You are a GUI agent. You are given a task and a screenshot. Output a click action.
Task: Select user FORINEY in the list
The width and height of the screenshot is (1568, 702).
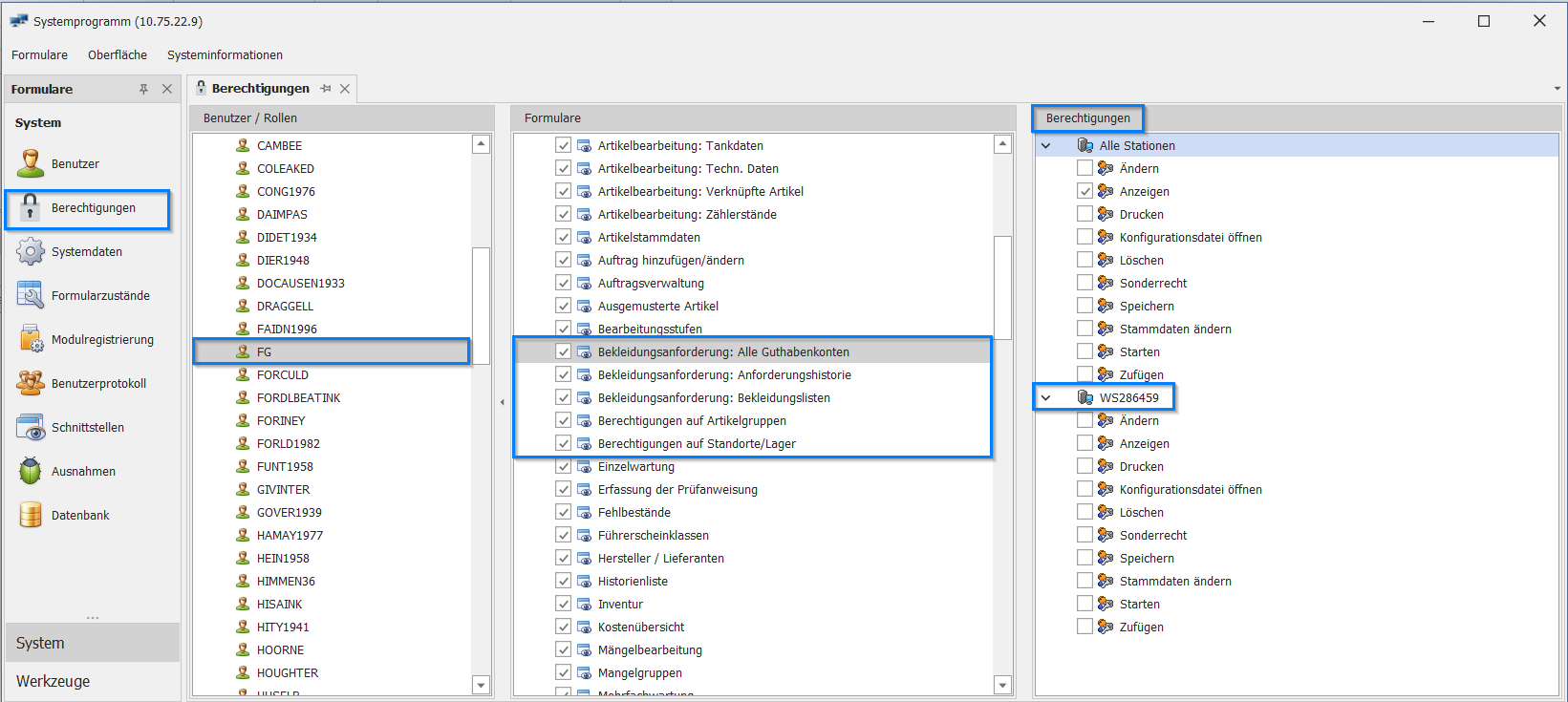point(281,421)
